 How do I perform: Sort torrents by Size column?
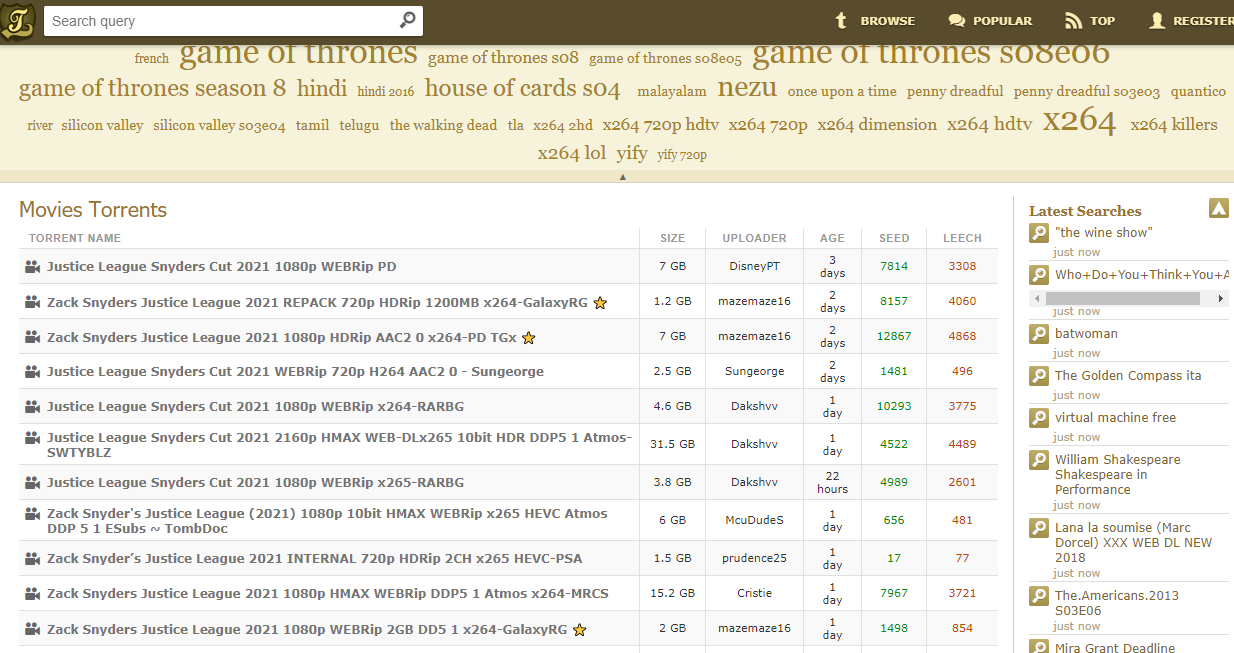pos(673,238)
